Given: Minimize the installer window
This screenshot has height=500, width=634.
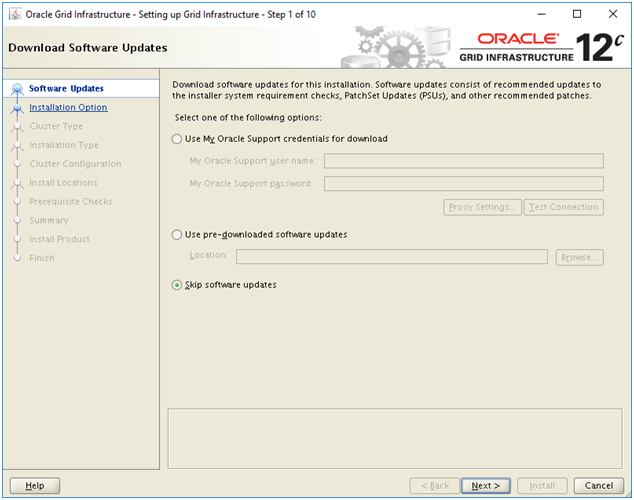Looking at the screenshot, I should 541,14.
